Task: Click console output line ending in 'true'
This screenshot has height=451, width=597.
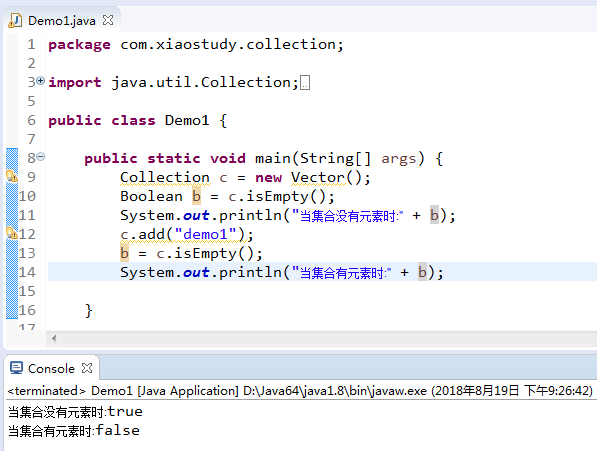Action: click(75, 412)
